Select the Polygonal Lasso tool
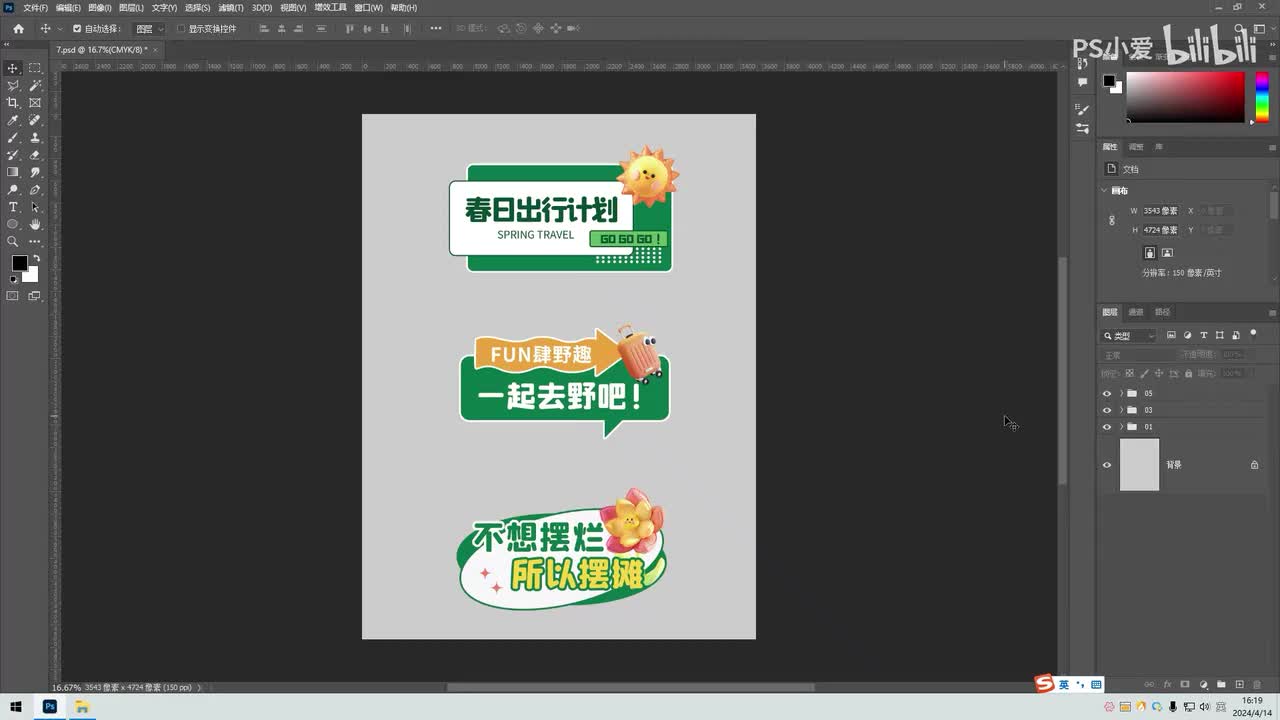Viewport: 1280px width, 720px height. point(13,86)
